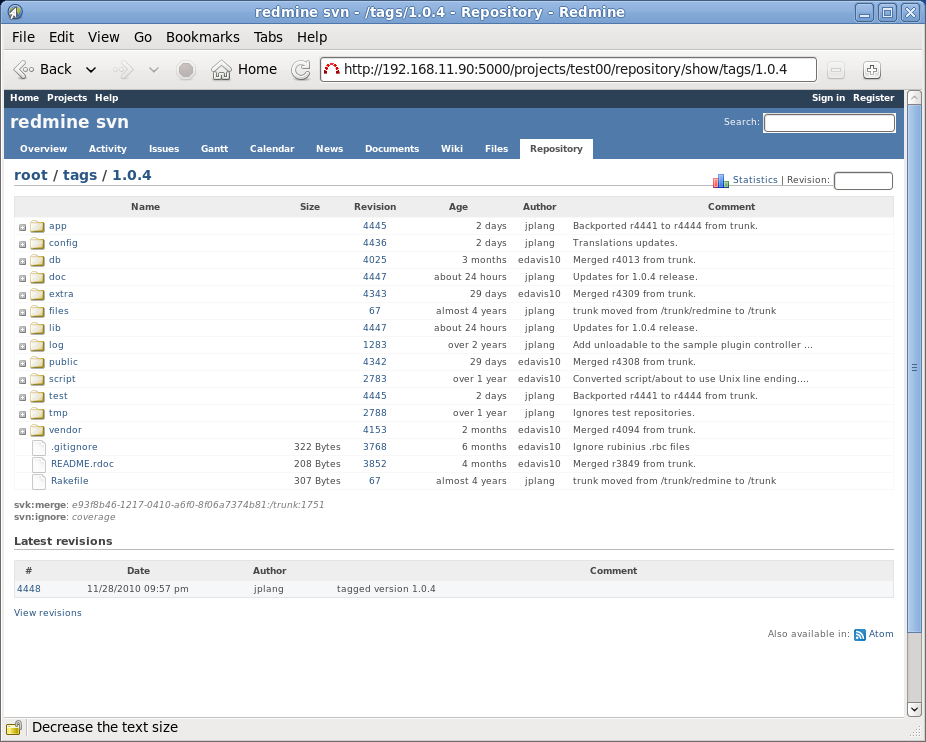The image size is (926, 742).
Task: Click the .gitignore file icon
Action: [x=39, y=447]
